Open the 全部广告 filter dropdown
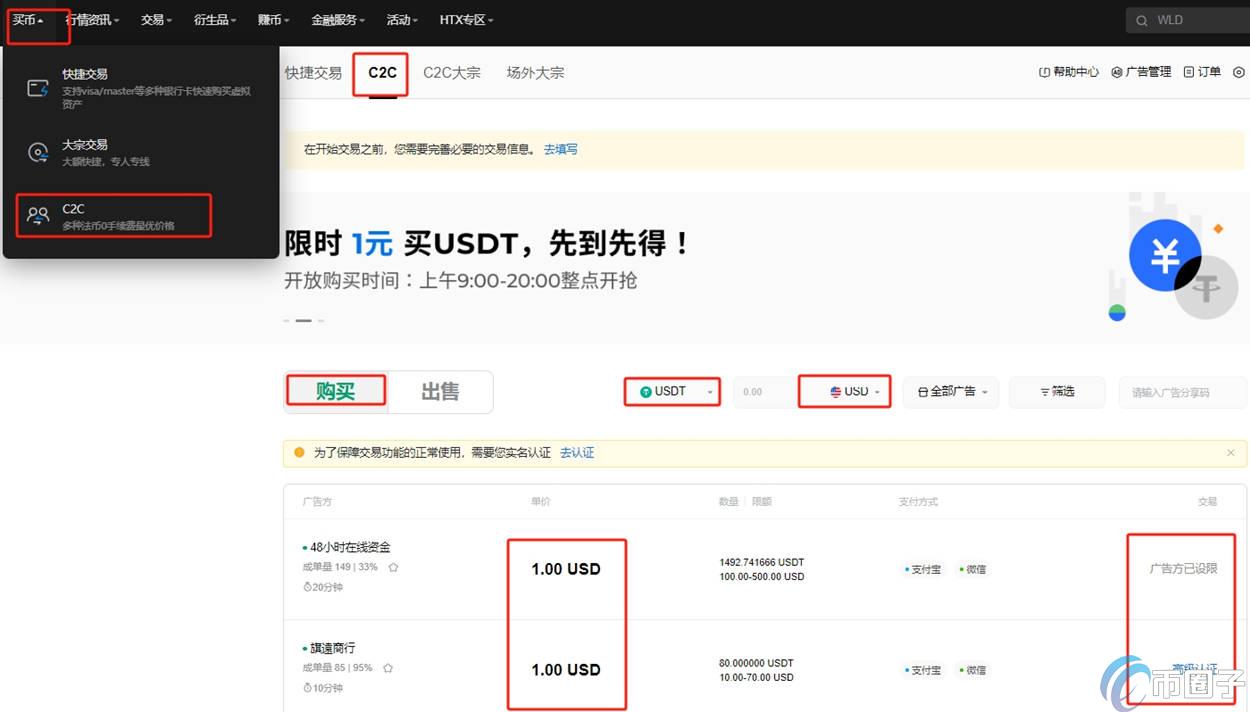Image resolution: width=1250 pixels, height=712 pixels. [x=950, y=392]
